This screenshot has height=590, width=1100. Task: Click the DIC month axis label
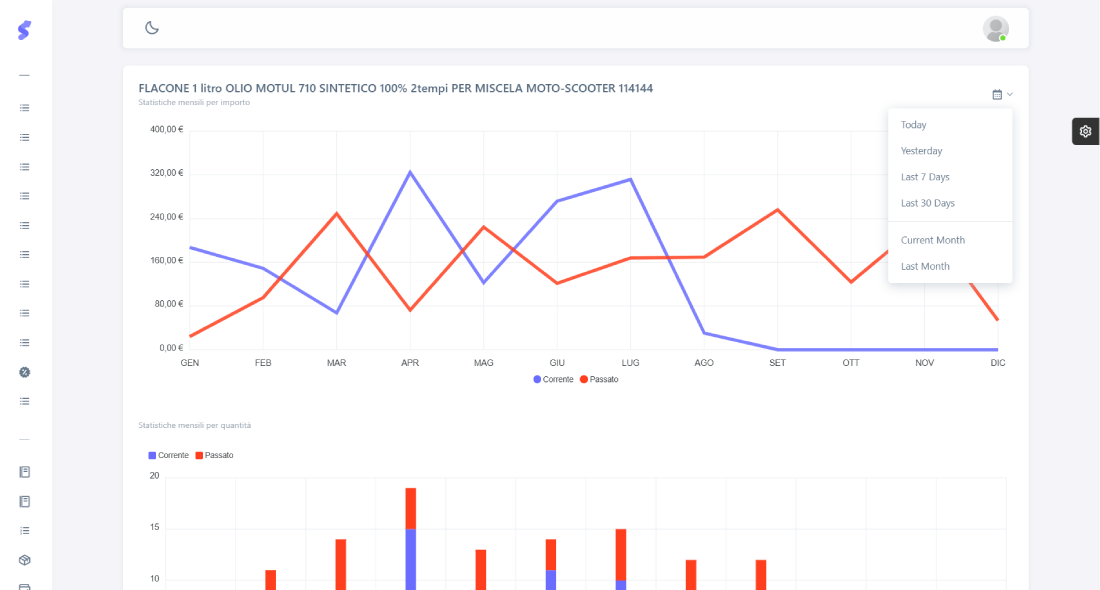point(998,363)
